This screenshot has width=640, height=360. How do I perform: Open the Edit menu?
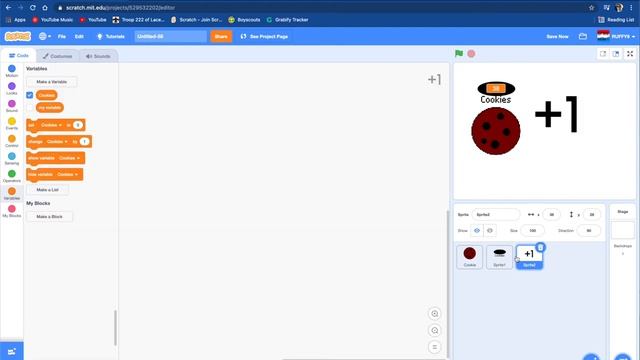tap(79, 36)
